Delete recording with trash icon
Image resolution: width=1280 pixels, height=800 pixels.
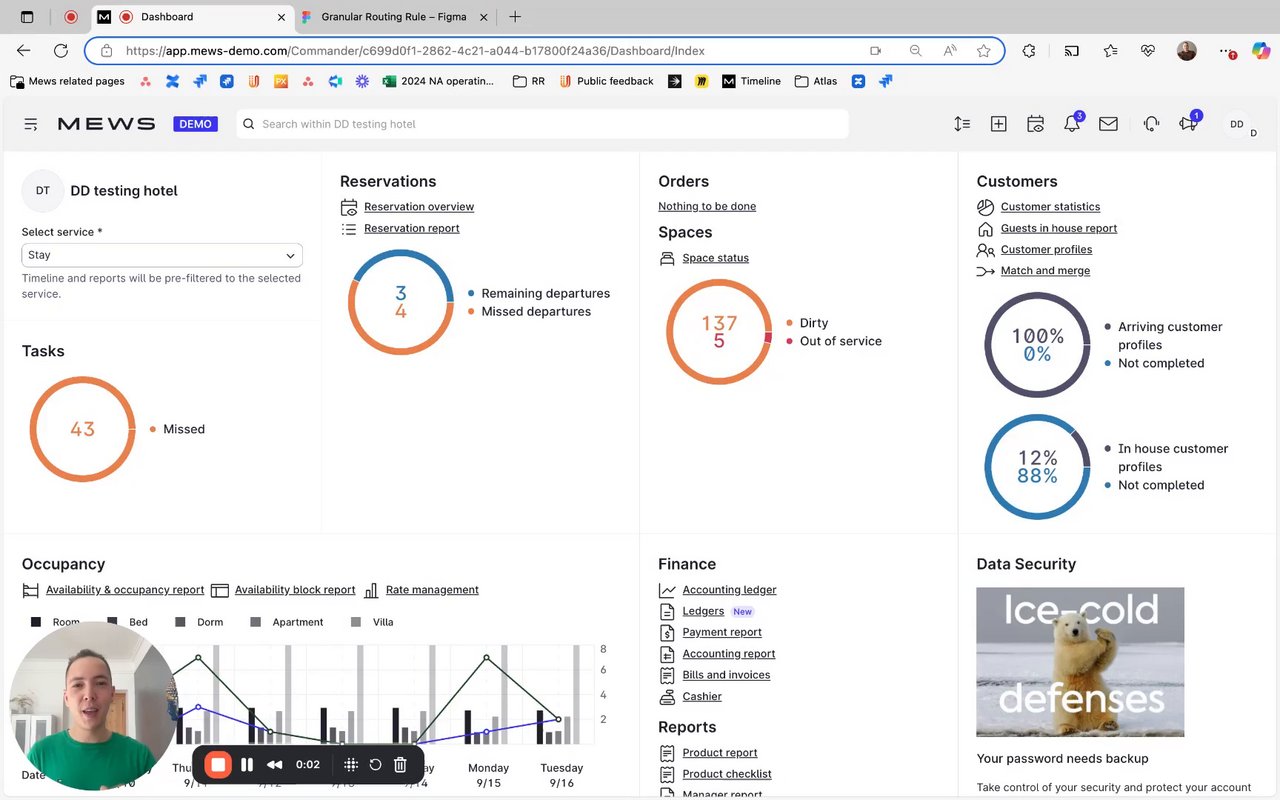point(400,765)
